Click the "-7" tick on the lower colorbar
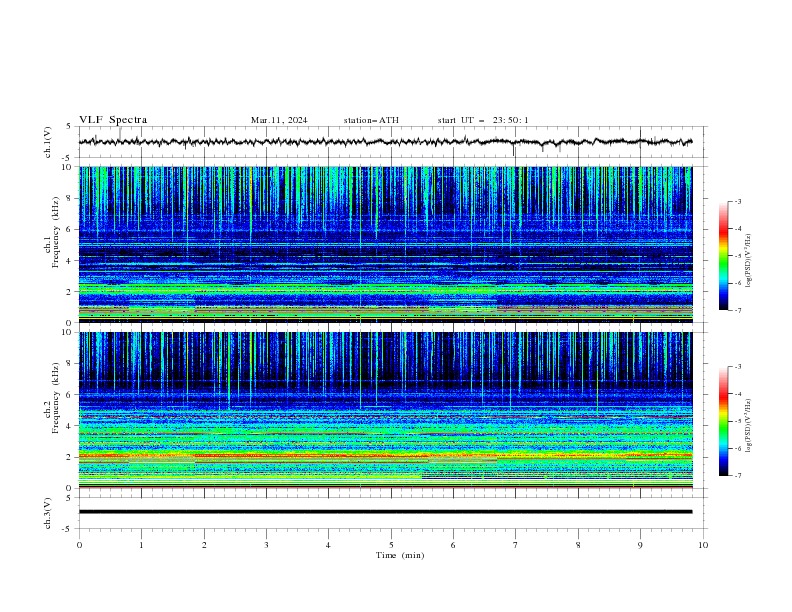This screenshot has width=792, height=612. (737, 475)
